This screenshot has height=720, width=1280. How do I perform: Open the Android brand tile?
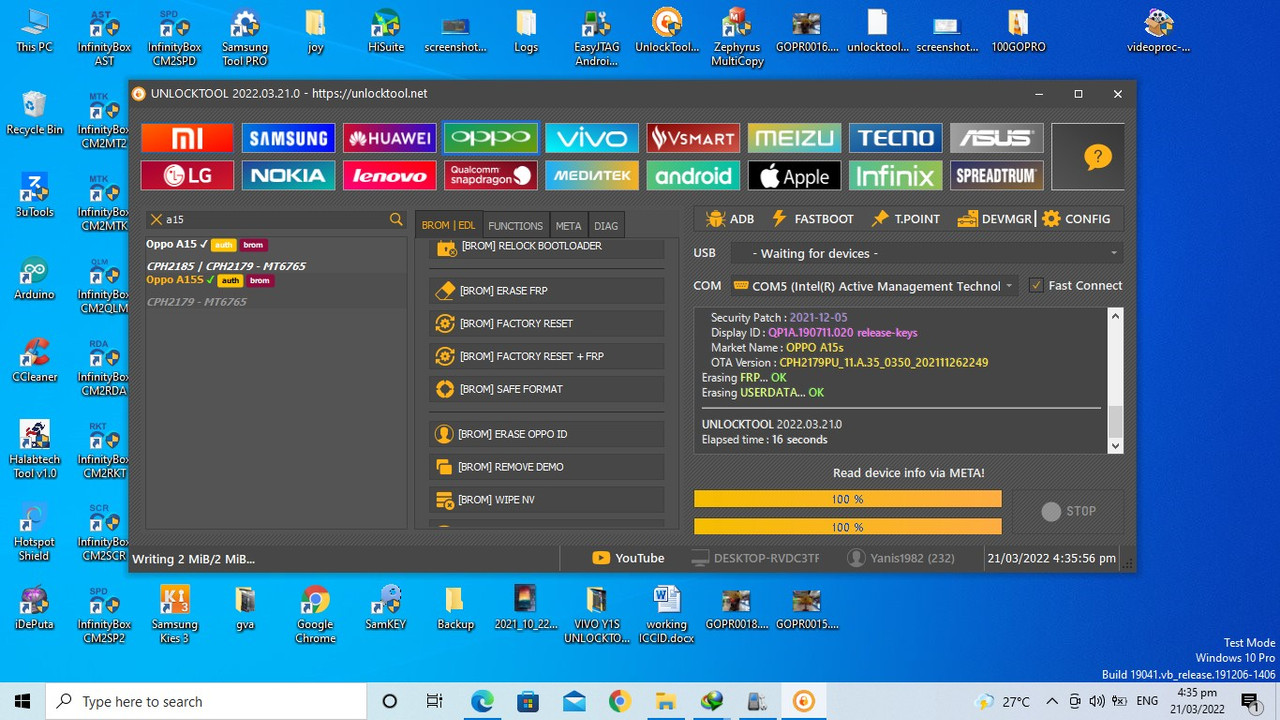click(x=693, y=176)
